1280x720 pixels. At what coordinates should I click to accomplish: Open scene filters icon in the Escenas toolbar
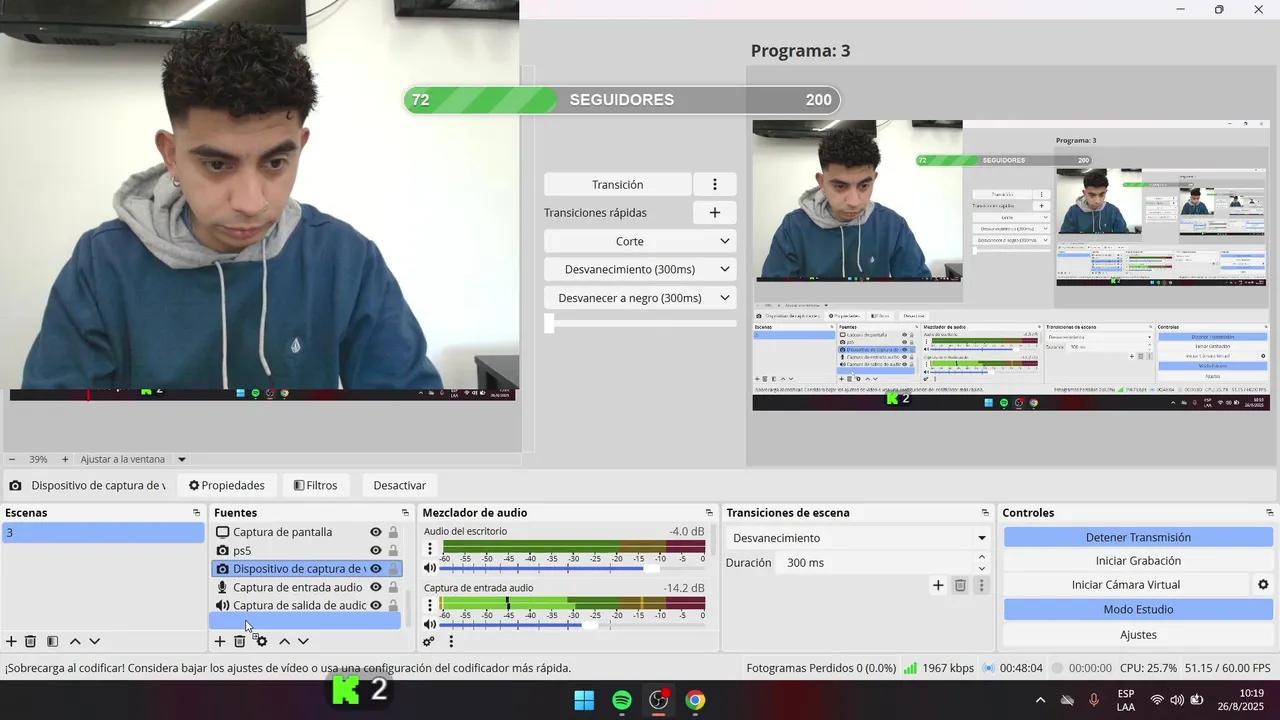click(x=52, y=641)
